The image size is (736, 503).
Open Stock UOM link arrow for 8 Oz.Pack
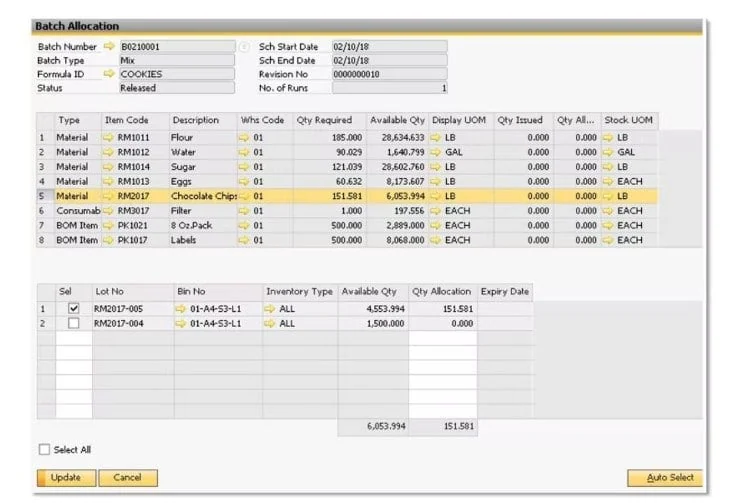[608, 225]
